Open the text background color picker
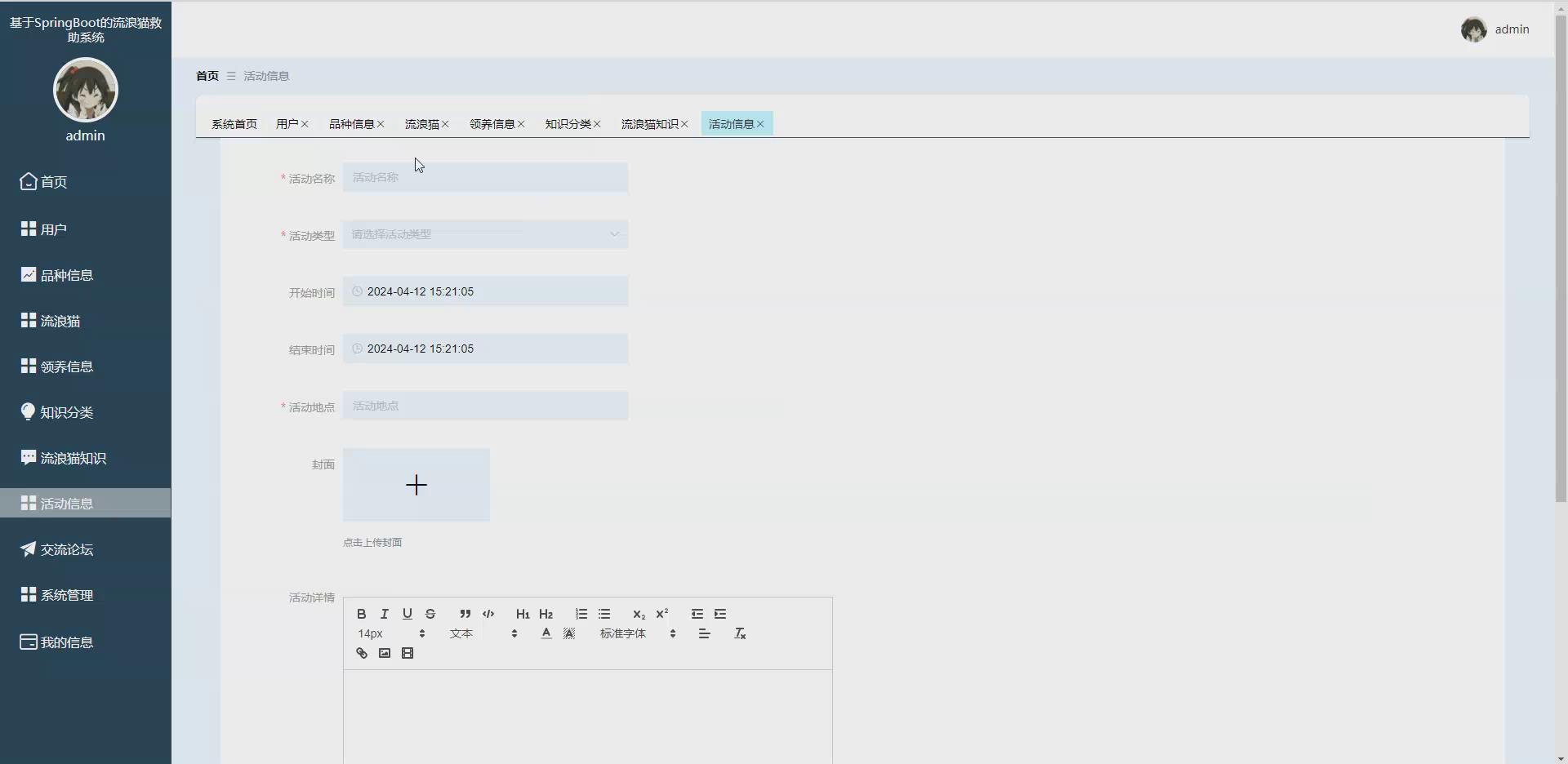Viewport: 1568px width, 764px height. point(569,633)
